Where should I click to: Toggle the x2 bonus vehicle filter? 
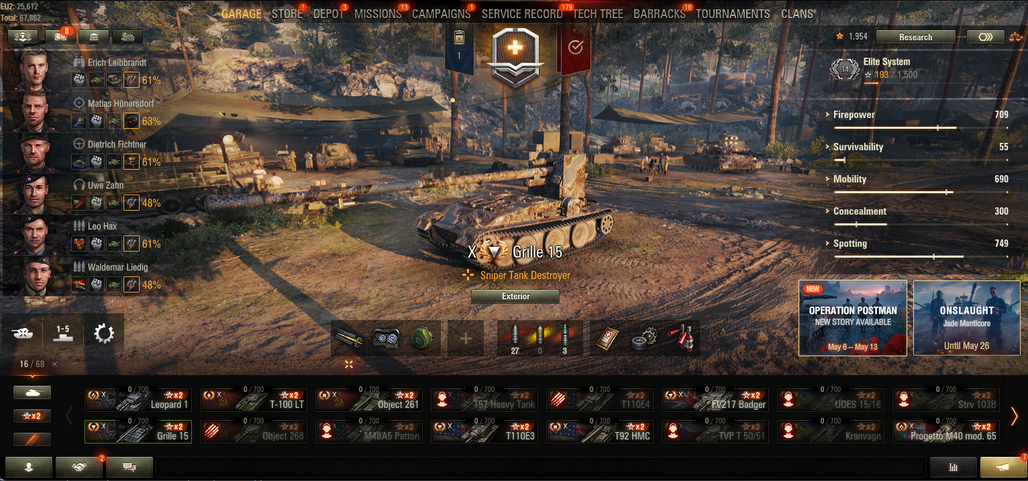(x=32, y=415)
